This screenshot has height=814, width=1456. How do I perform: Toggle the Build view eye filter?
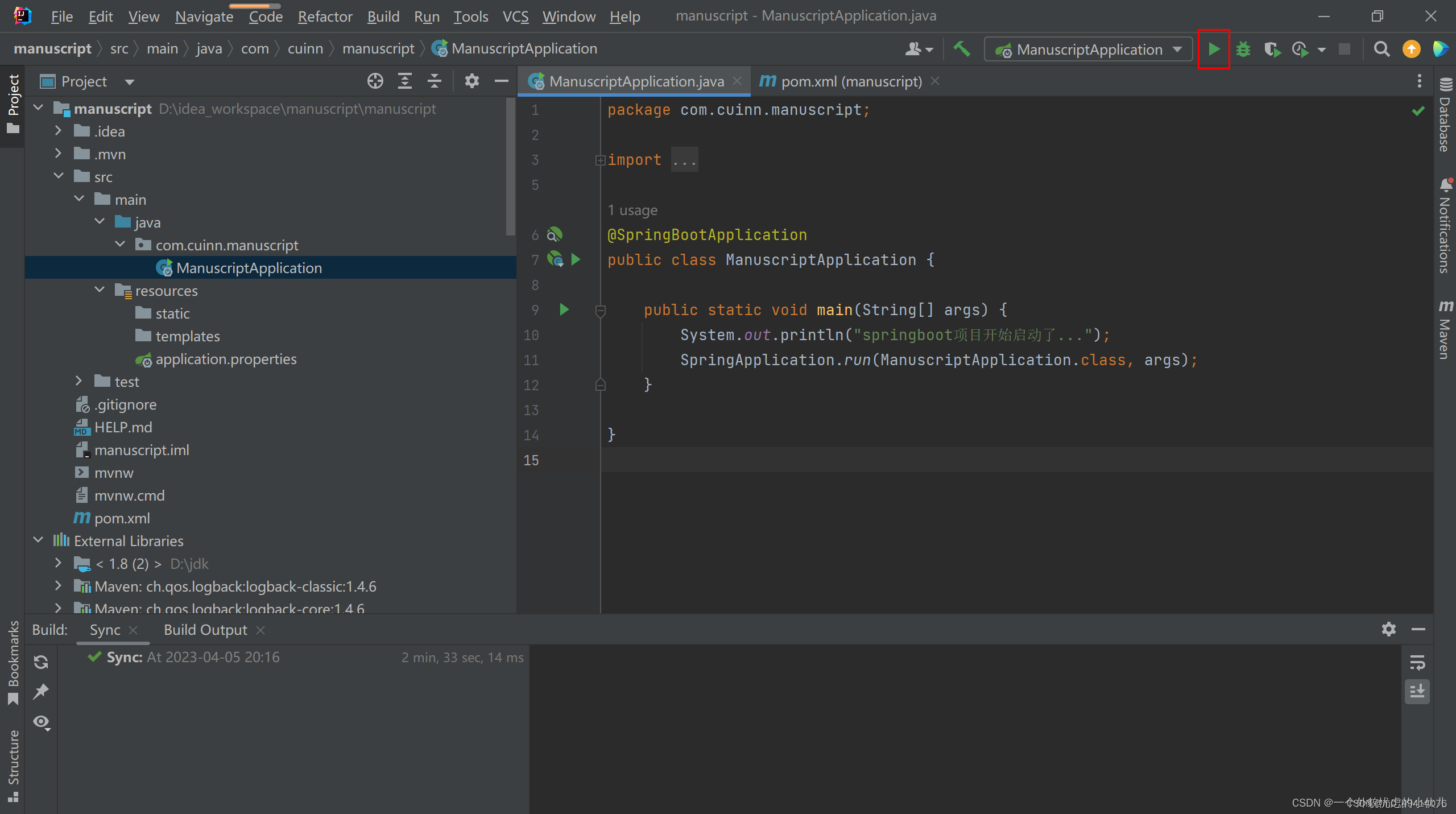(x=41, y=722)
